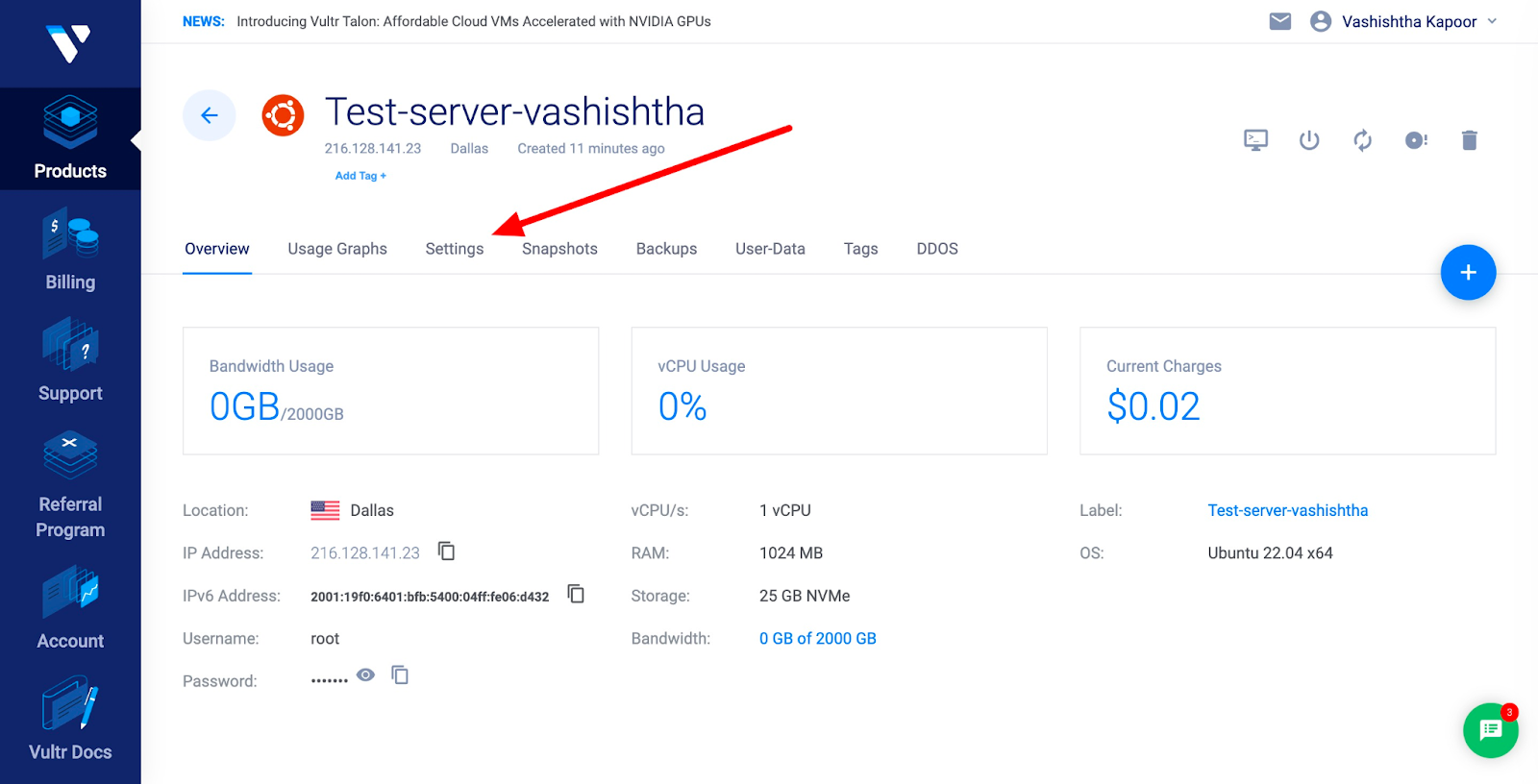Click the Dallas location under the title
1538x784 pixels.
coord(469,149)
